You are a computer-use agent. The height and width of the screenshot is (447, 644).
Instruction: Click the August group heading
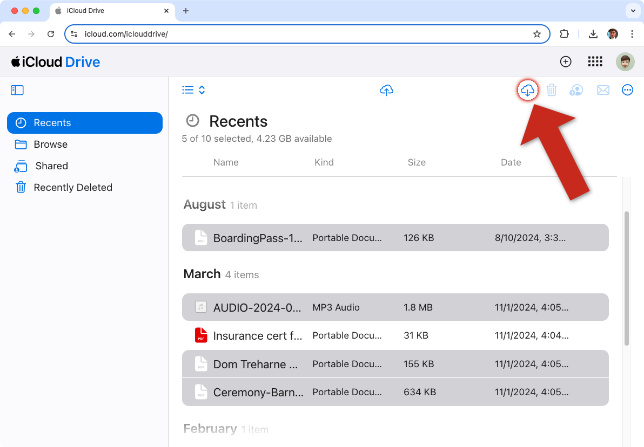(x=205, y=205)
